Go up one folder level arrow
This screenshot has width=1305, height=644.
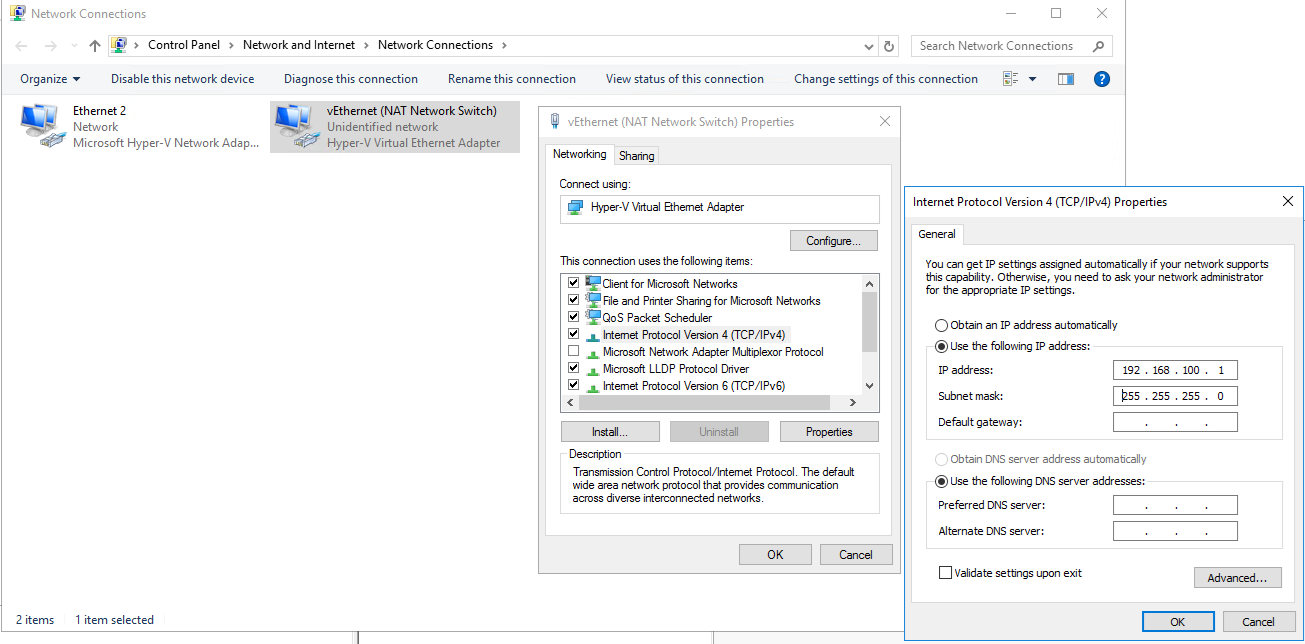[95, 46]
